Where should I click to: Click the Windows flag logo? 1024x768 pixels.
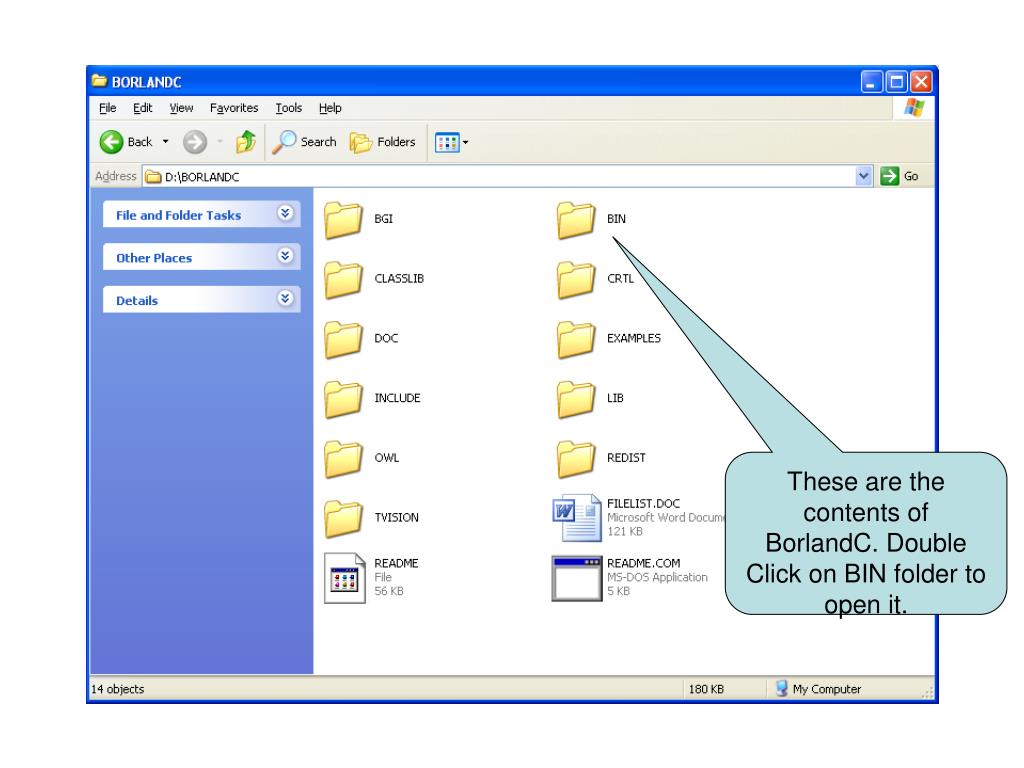click(x=914, y=108)
